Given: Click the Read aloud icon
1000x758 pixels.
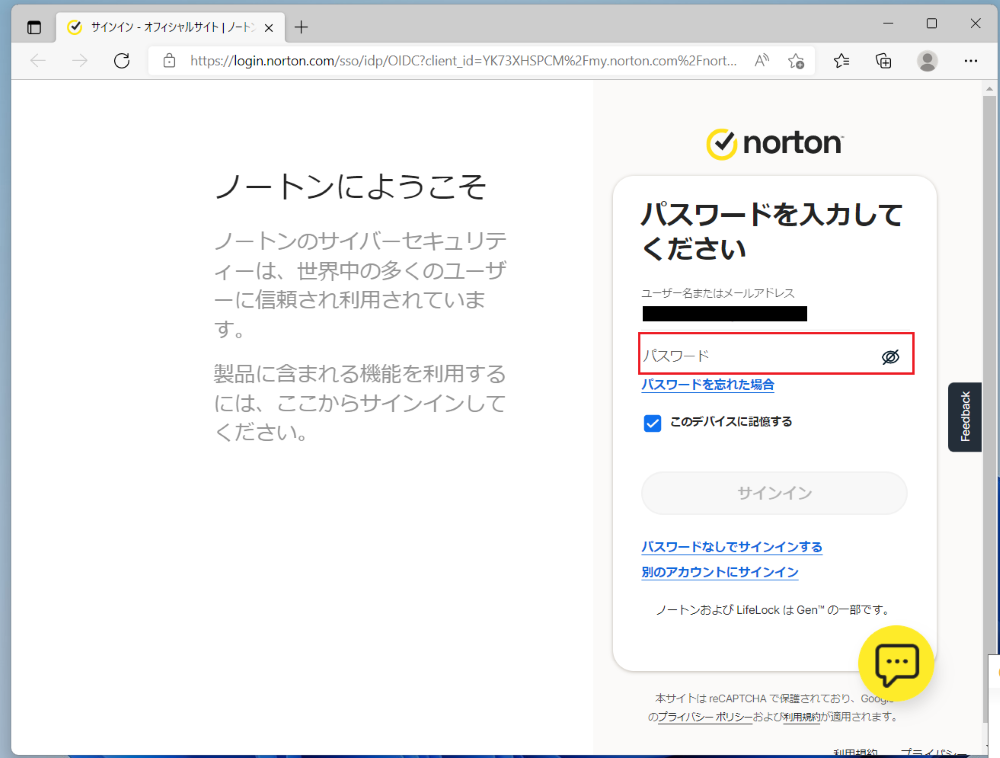Looking at the screenshot, I should [x=761, y=61].
